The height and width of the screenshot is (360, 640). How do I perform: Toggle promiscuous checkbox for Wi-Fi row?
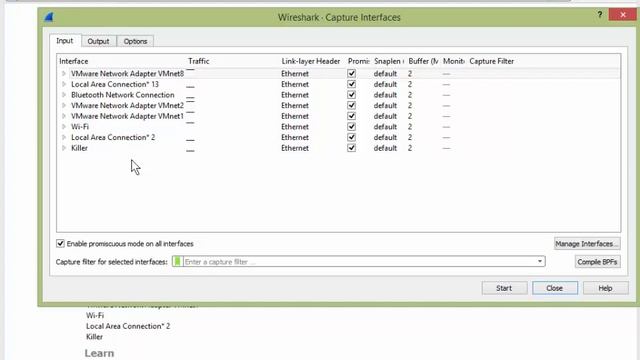click(x=351, y=127)
